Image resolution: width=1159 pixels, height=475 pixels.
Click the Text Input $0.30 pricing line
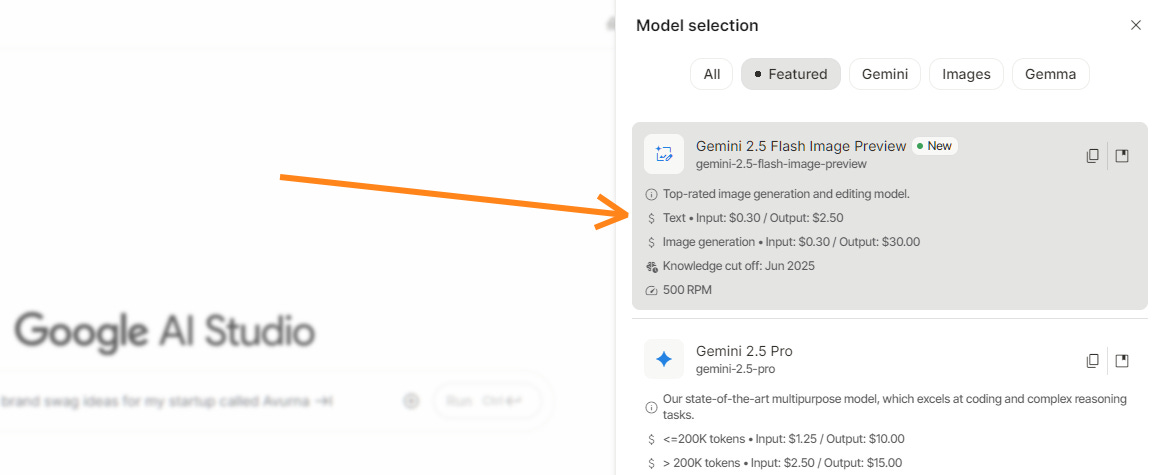click(753, 218)
